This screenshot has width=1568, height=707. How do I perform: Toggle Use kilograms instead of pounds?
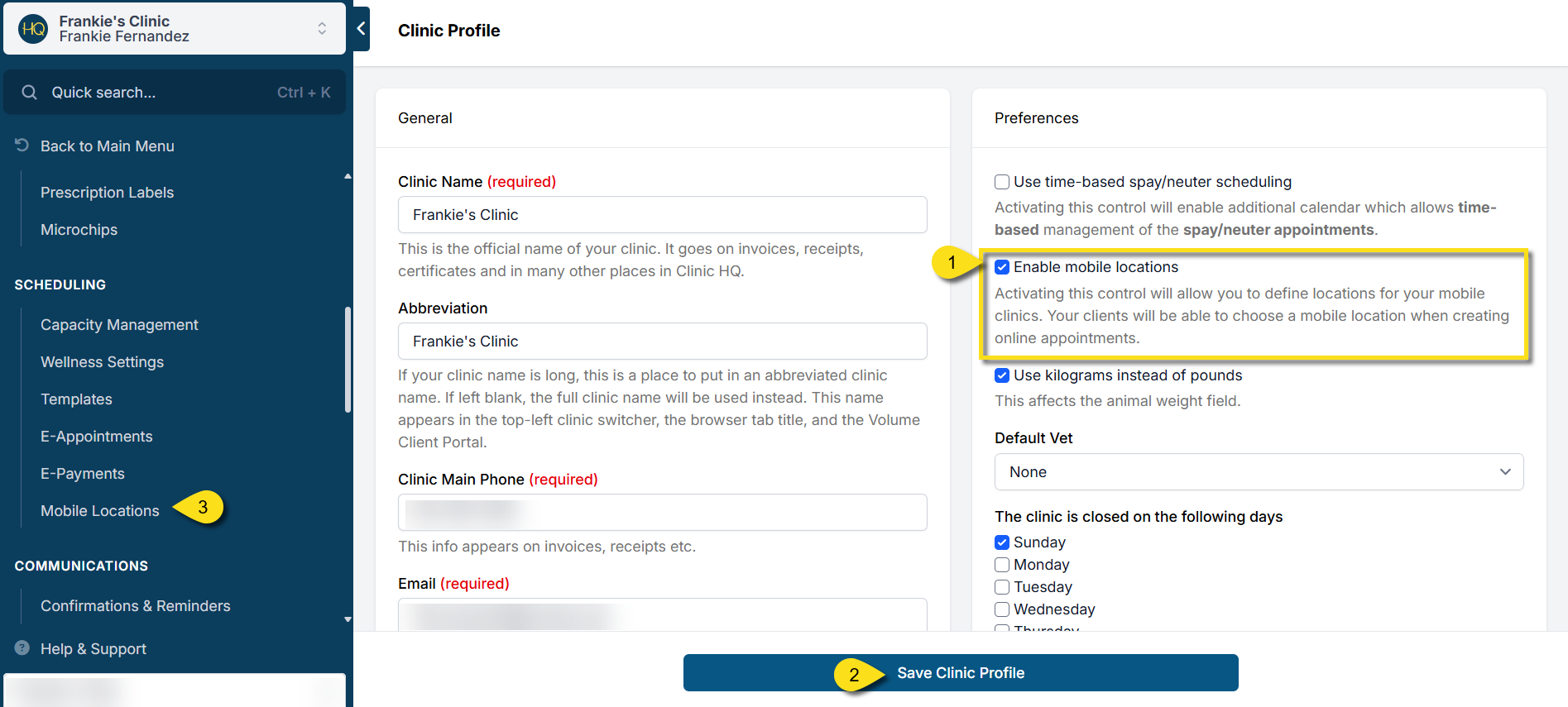(1002, 375)
